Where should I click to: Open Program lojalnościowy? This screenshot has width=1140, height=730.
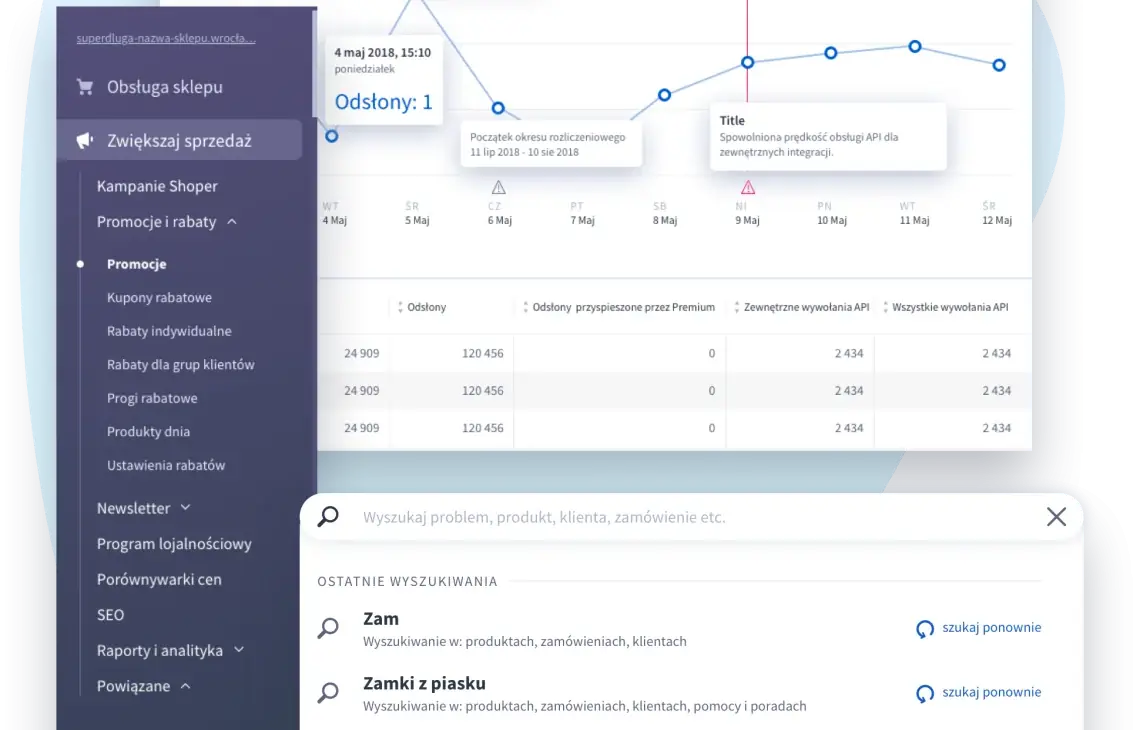coord(174,544)
